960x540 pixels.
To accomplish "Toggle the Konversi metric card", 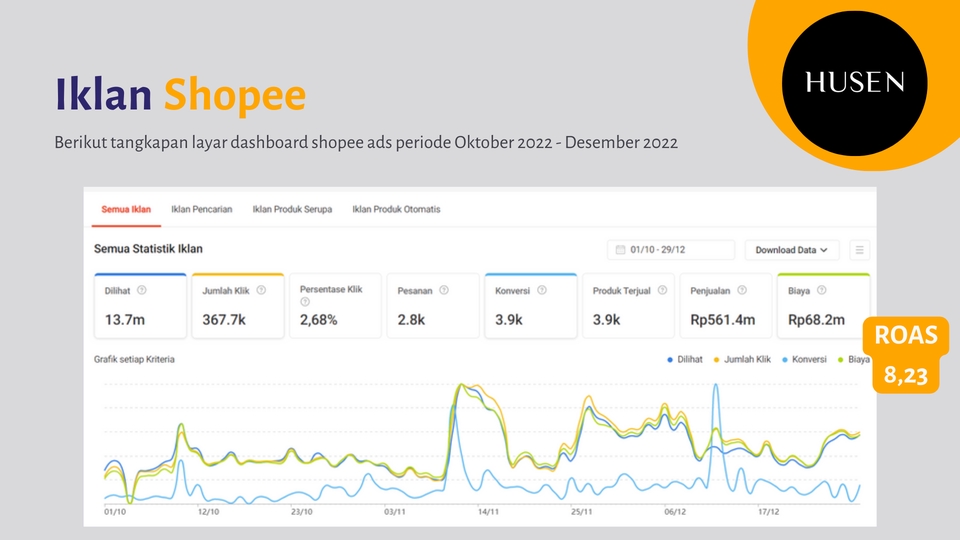I will [531, 306].
